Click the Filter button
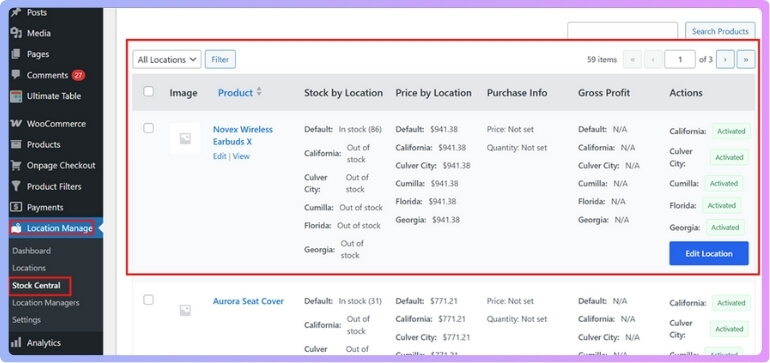This screenshot has height=363, width=770. [x=220, y=59]
